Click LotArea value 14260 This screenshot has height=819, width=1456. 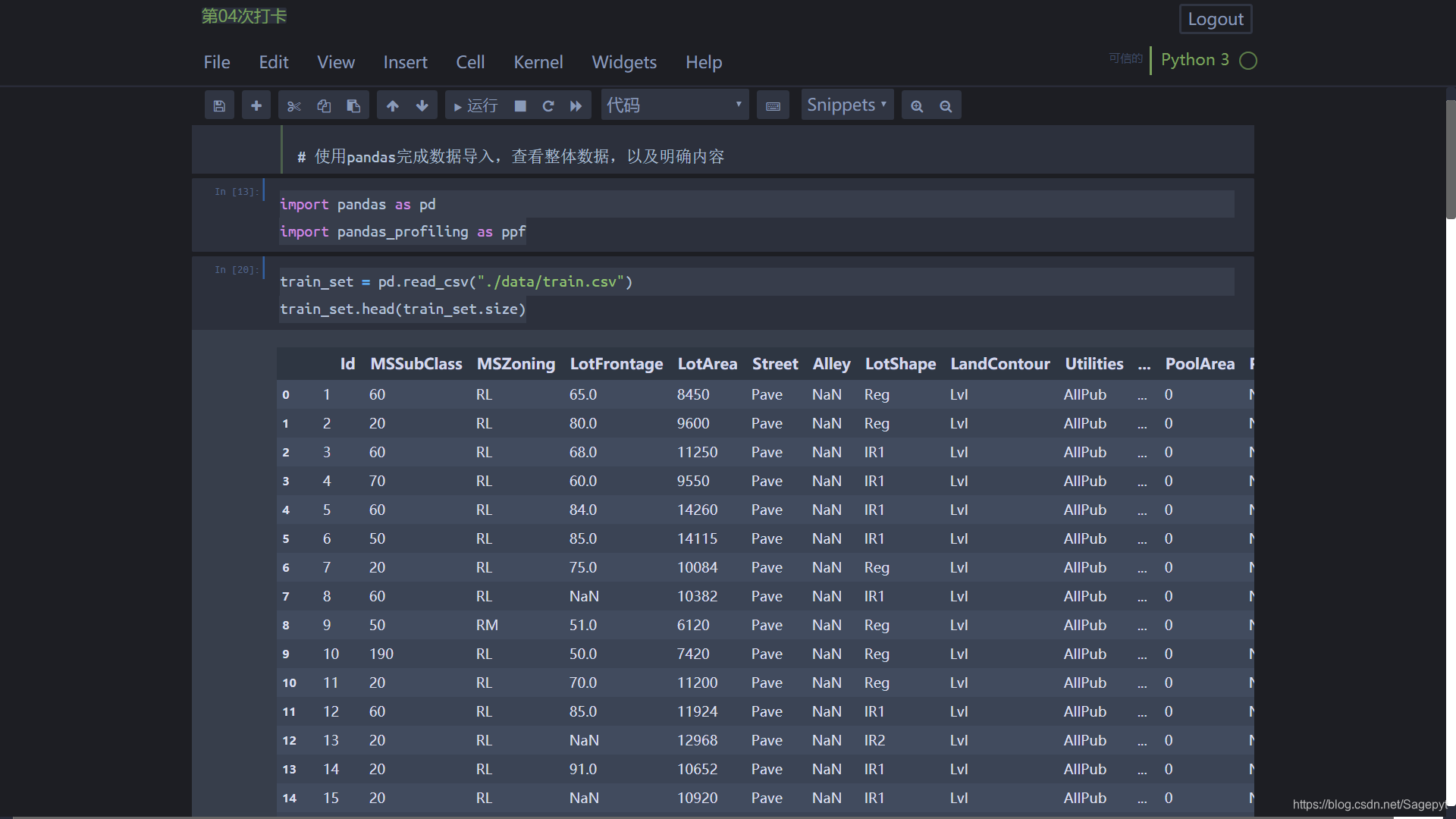(x=697, y=510)
